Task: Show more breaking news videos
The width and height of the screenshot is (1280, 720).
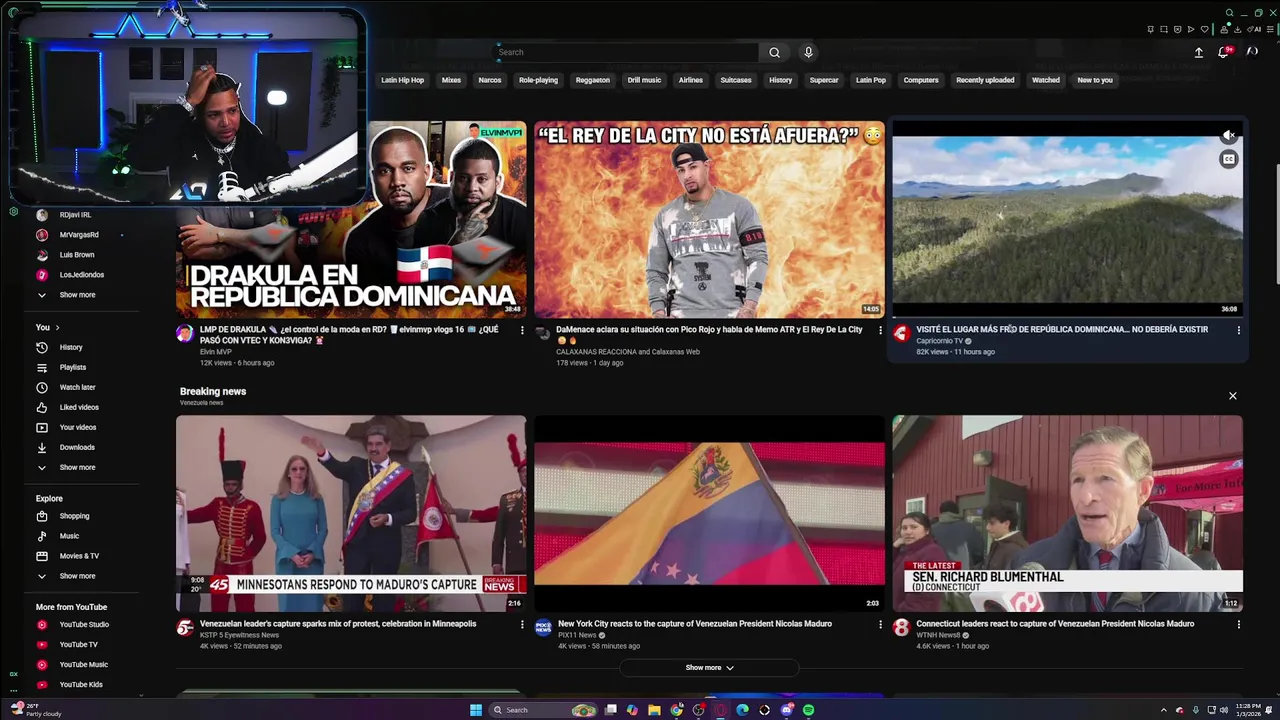Action: coord(709,667)
